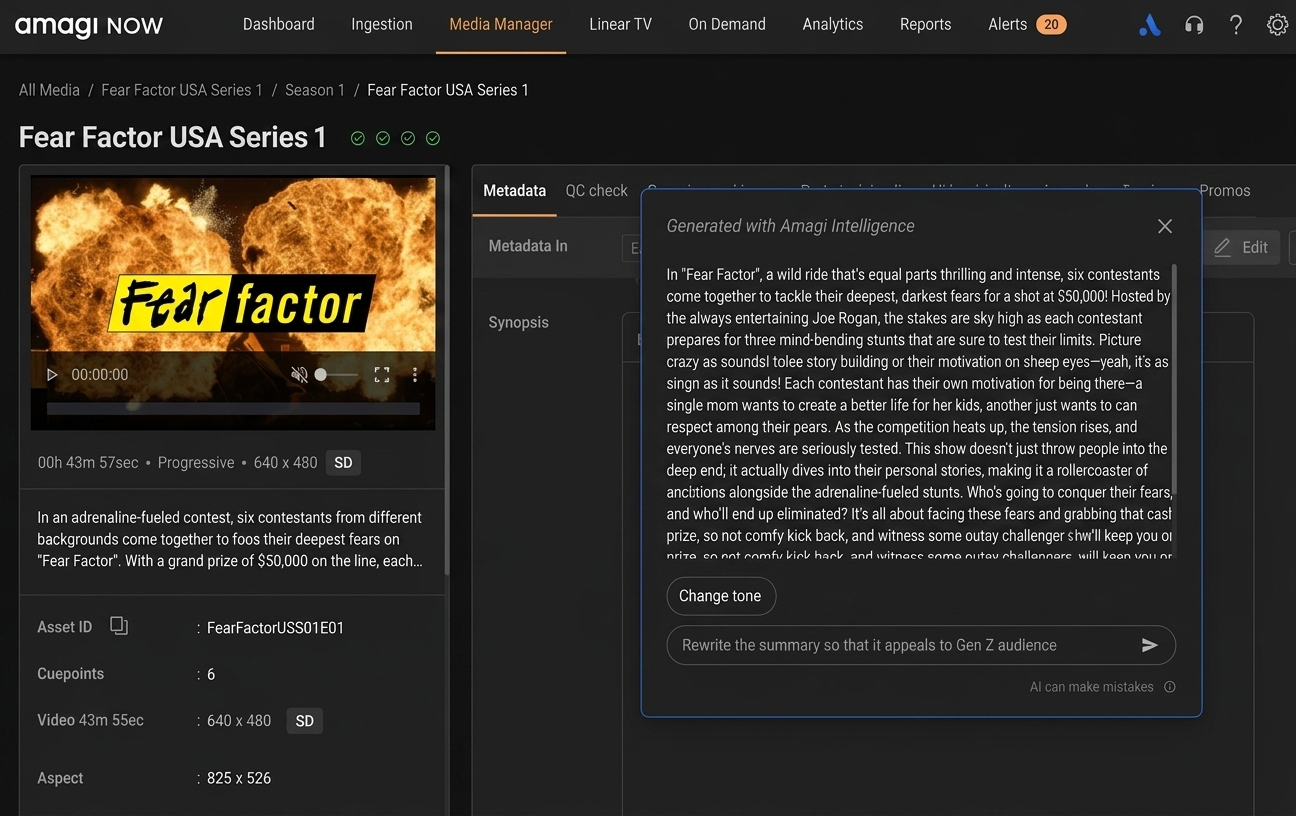Viewport: 1296px width, 816px height.
Task: Open the On Demand menu
Action: click(727, 25)
